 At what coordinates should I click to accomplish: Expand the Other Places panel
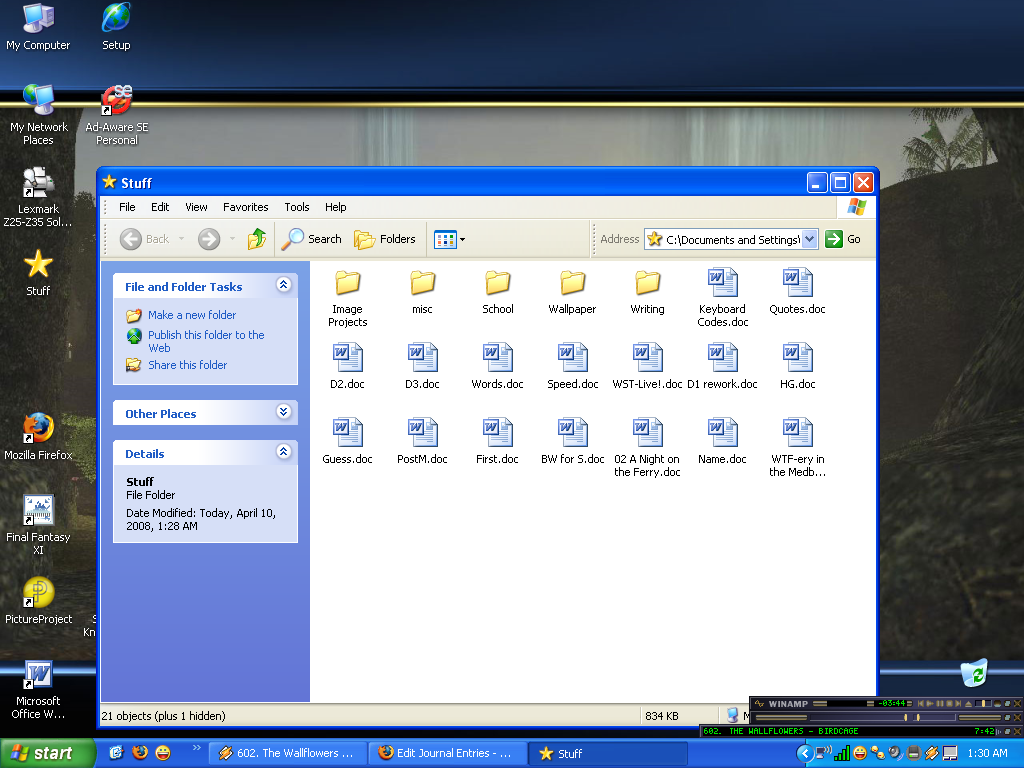pos(283,411)
